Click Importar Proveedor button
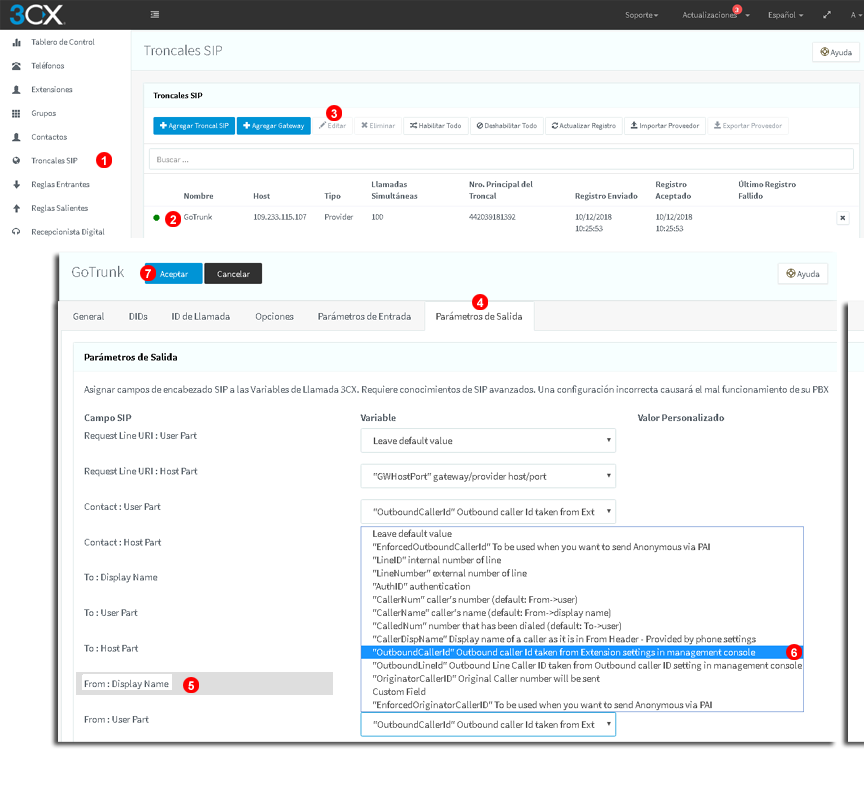This screenshot has width=864, height=800. coord(665,126)
